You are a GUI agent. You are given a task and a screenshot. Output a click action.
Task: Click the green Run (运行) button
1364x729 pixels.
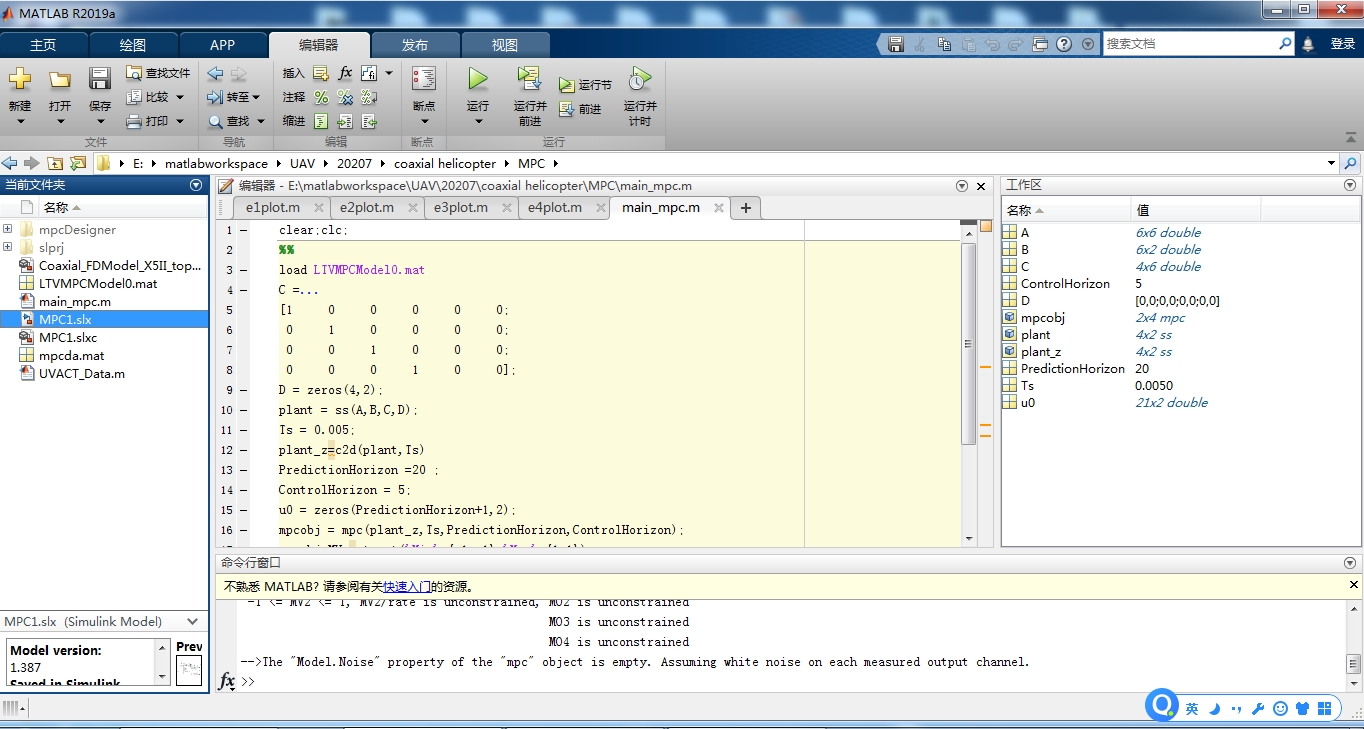pyautogui.click(x=478, y=79)
